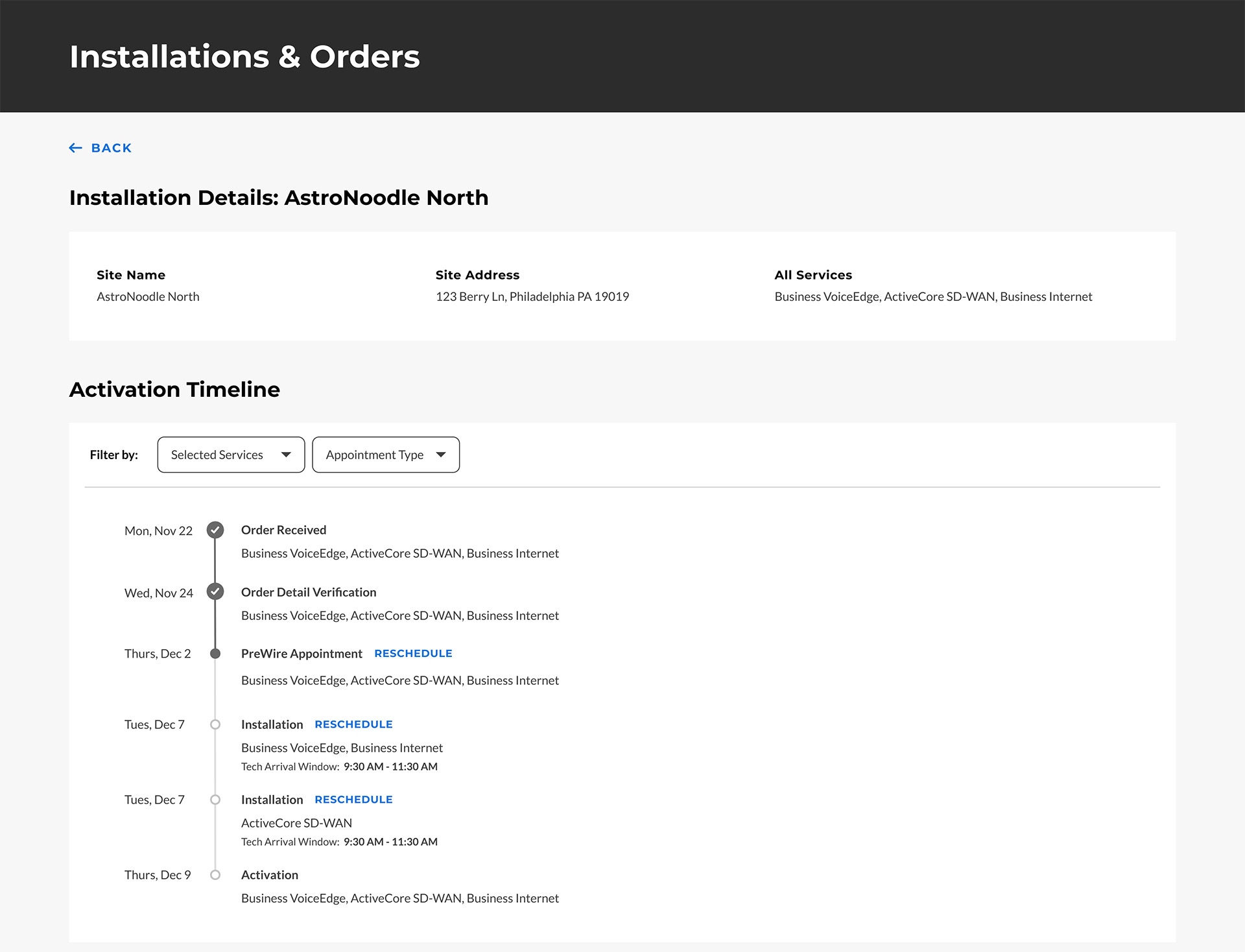Open the Selected Services filter dropdown

[231, 455]
